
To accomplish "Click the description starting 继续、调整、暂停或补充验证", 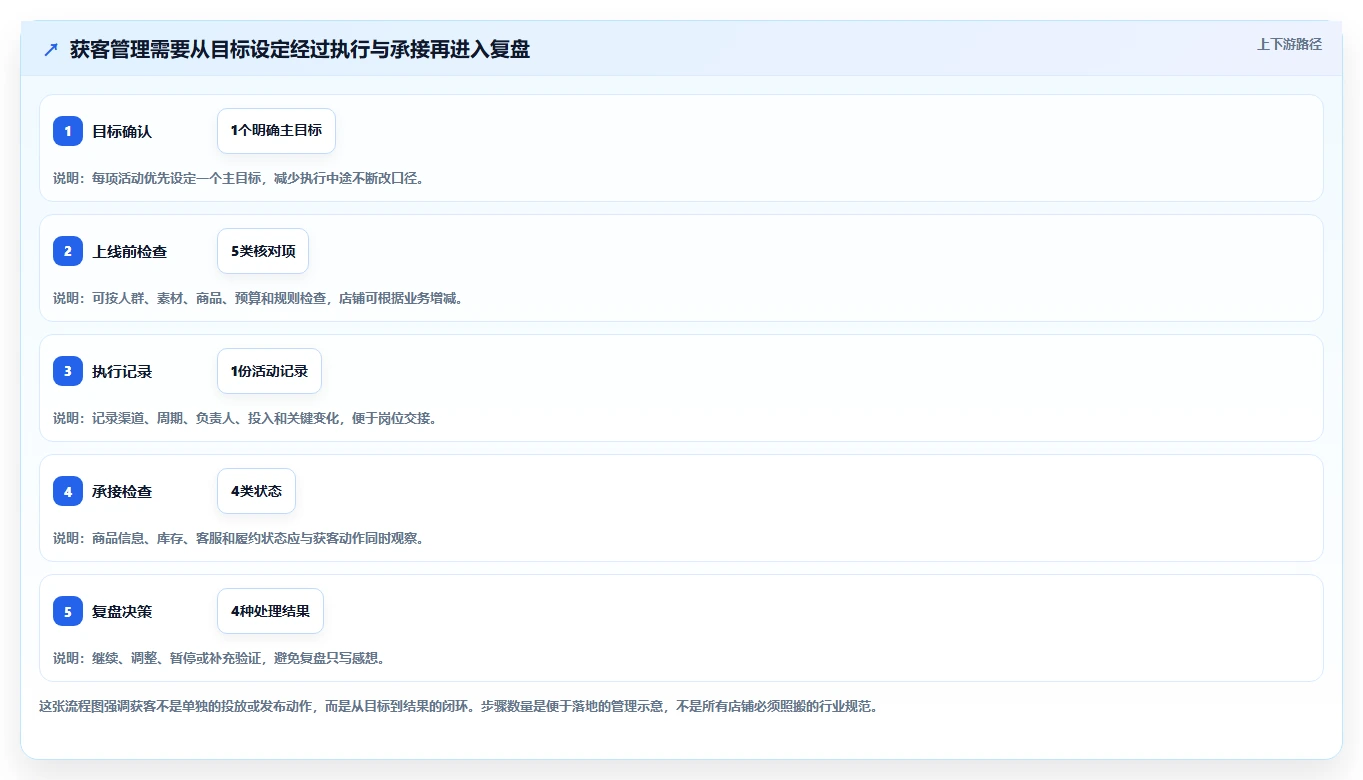I will pos(219,658).
